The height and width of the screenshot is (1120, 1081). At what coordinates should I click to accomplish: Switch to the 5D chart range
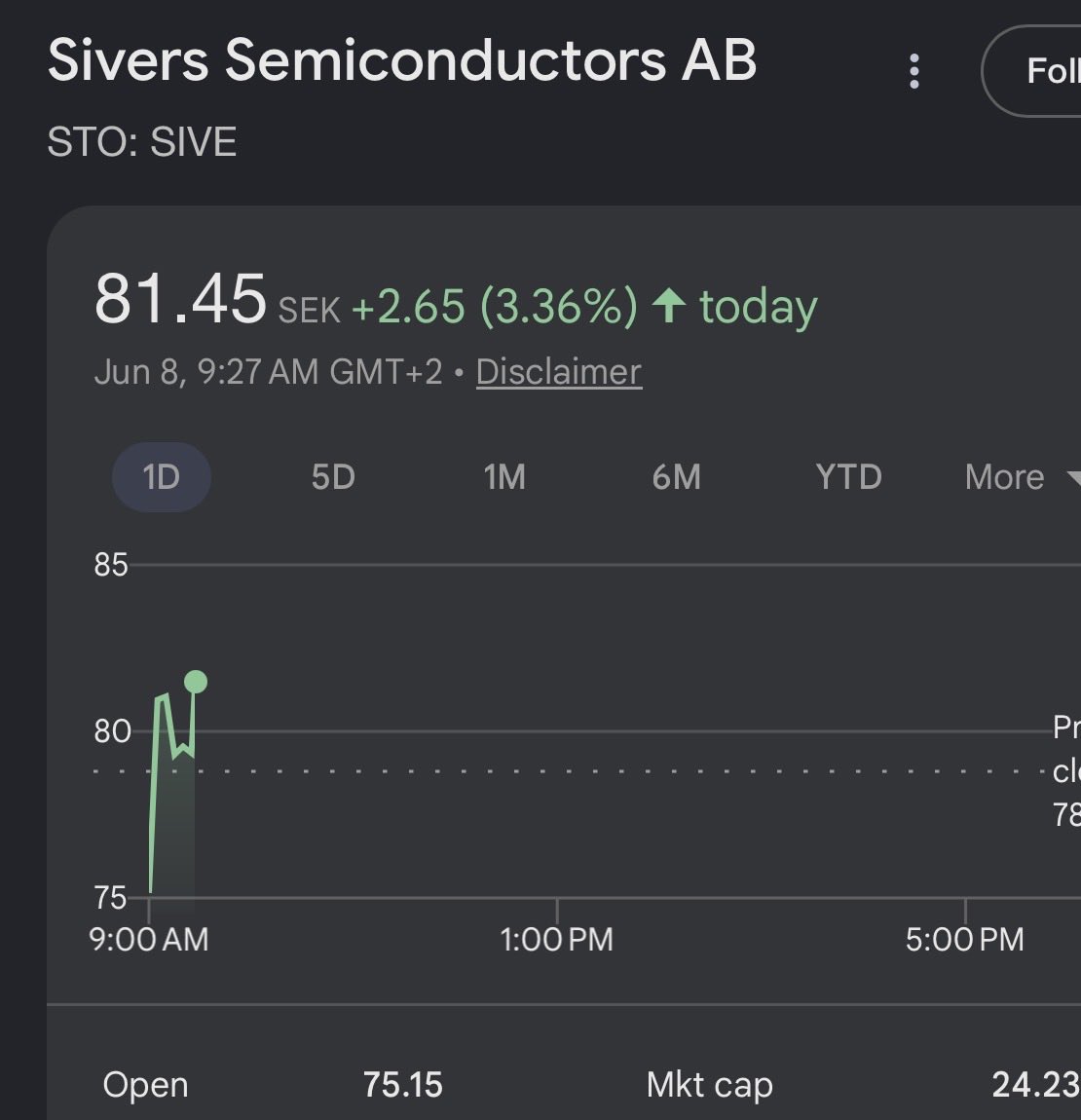coord(333,477)
